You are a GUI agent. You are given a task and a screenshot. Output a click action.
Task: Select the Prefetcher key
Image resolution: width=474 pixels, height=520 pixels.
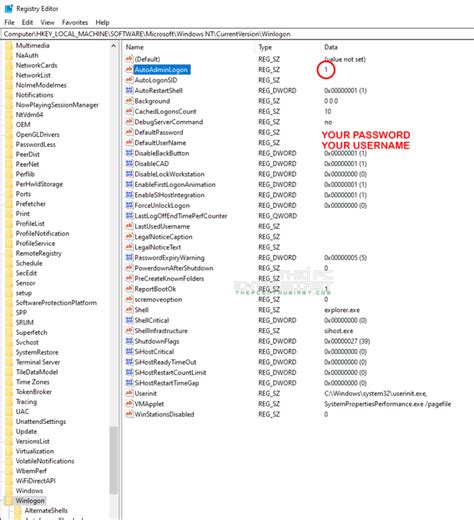[31, 204]
